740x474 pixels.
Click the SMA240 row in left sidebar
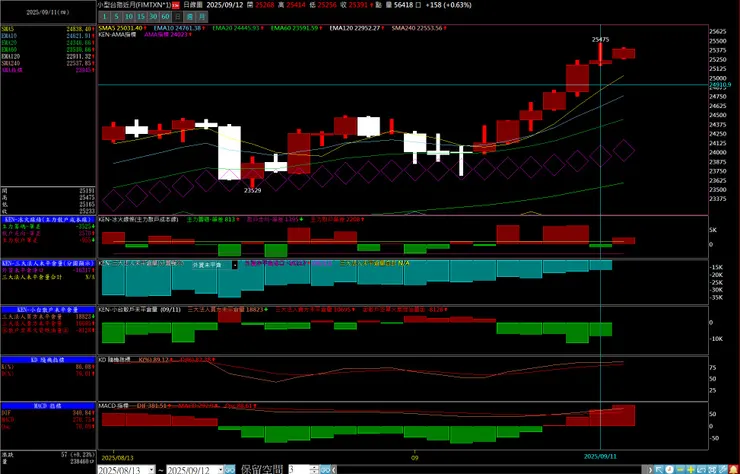(48, 63)
